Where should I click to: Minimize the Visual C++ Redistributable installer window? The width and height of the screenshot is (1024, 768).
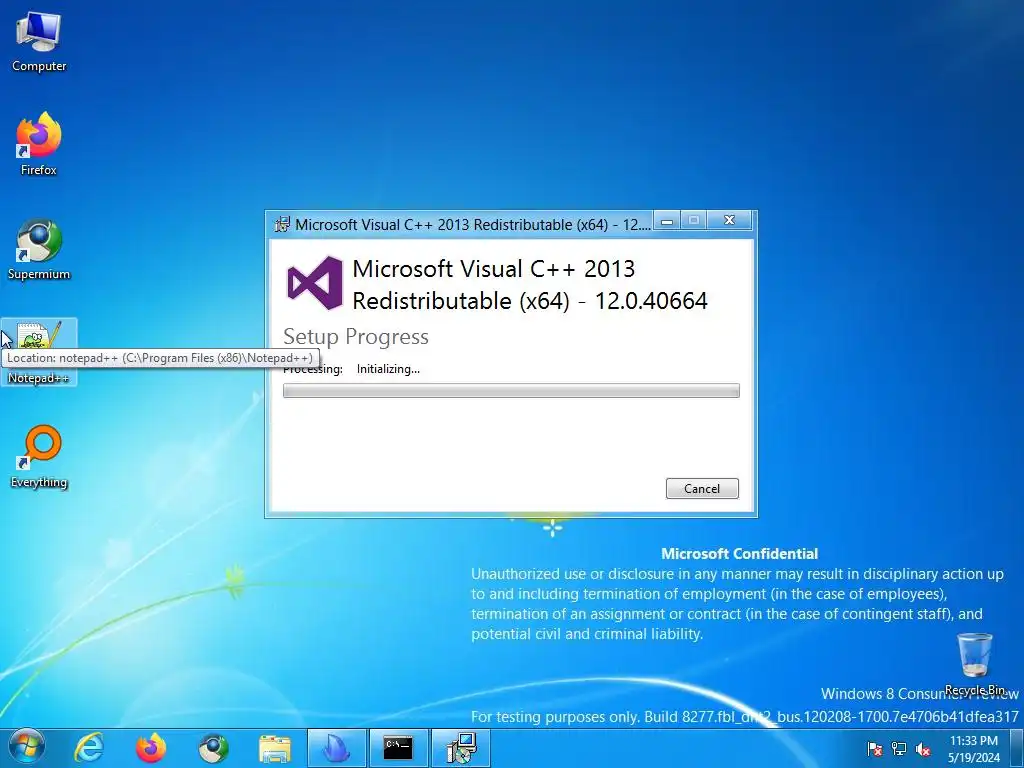click(x=667, y=221)
